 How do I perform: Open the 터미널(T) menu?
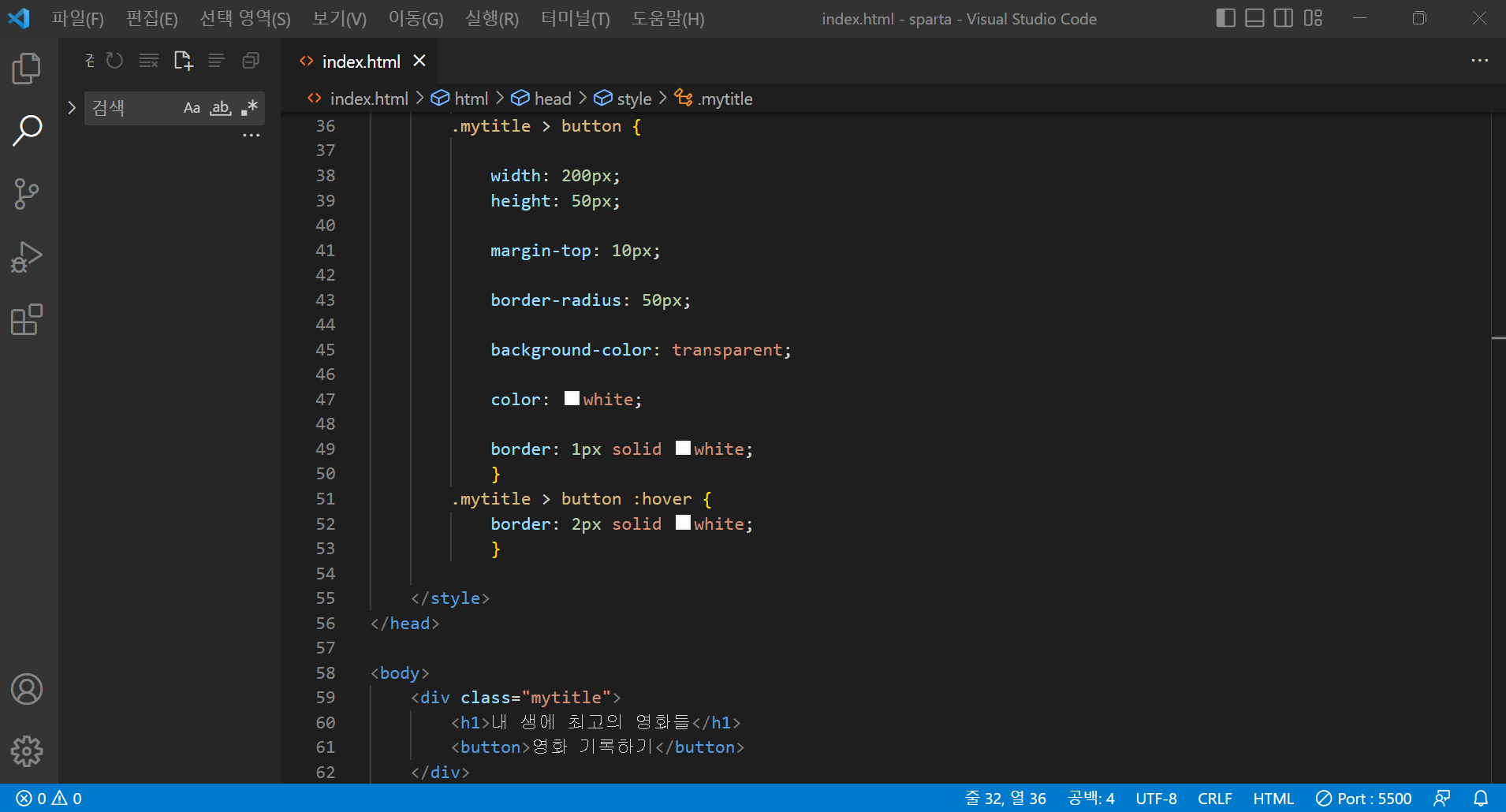[576, 18]
